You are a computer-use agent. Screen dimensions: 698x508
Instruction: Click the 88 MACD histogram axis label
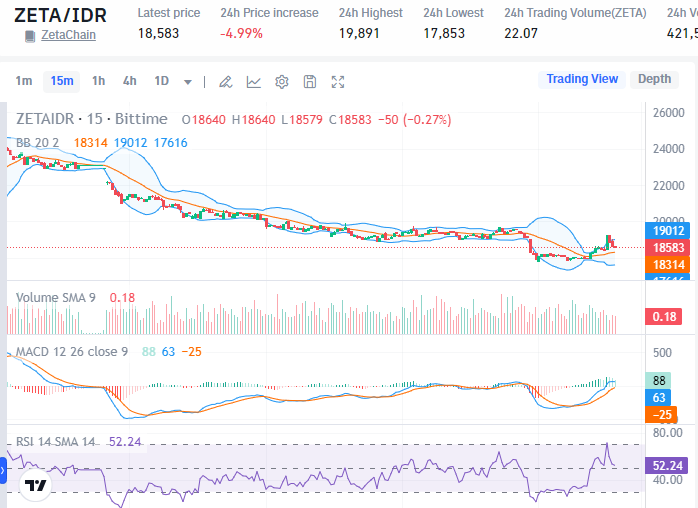(x=658, y=381)
